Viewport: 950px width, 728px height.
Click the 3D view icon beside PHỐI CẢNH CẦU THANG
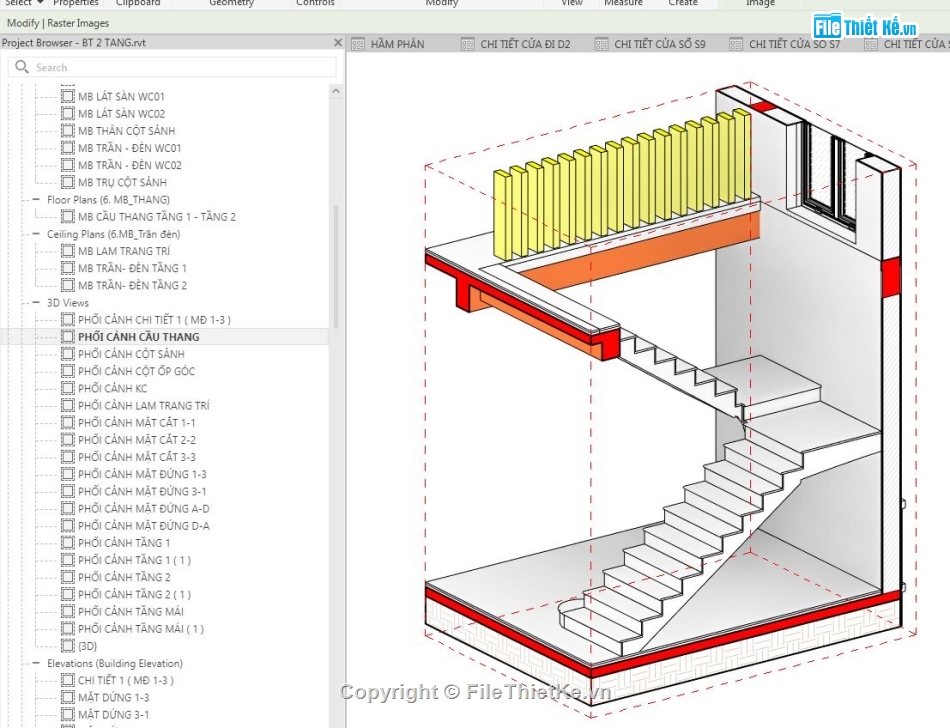[68, 336]
